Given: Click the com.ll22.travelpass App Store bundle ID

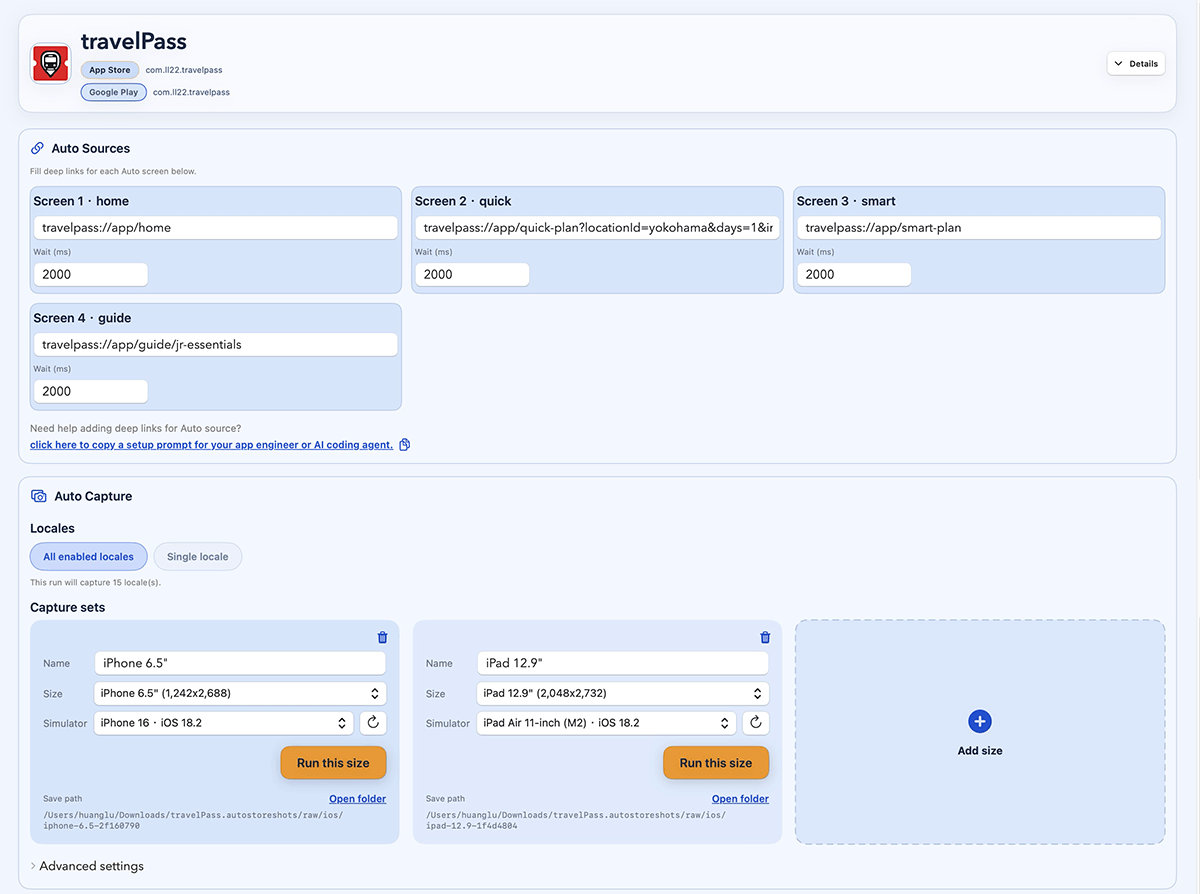Looking at the screenshot, I should (x=184, y=70).
